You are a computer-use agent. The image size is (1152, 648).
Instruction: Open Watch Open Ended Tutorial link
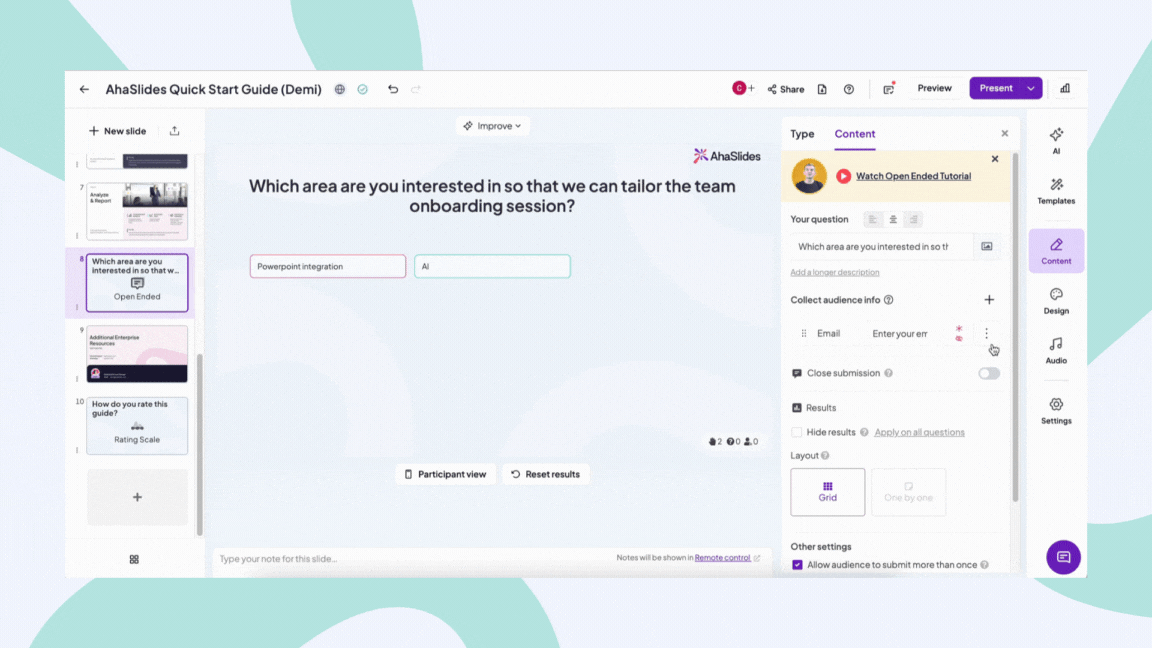pos(913,176)
